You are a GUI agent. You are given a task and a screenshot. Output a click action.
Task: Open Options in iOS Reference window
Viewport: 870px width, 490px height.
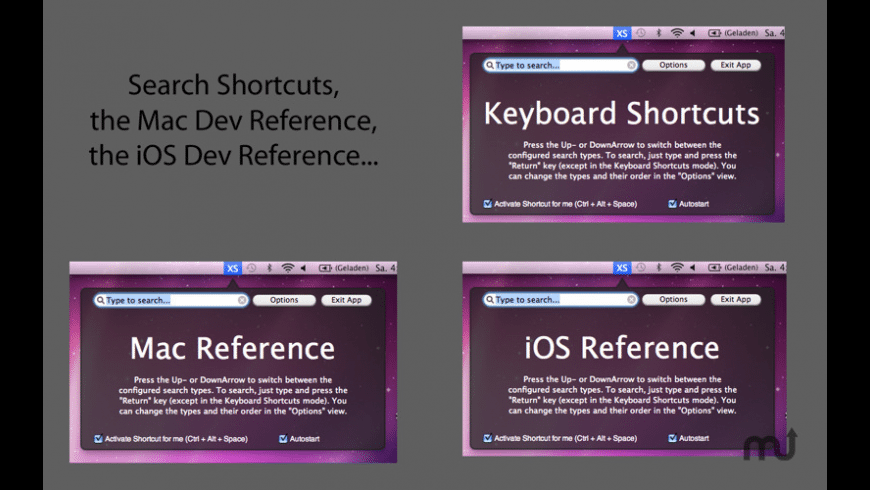click(x=674, y=300)
